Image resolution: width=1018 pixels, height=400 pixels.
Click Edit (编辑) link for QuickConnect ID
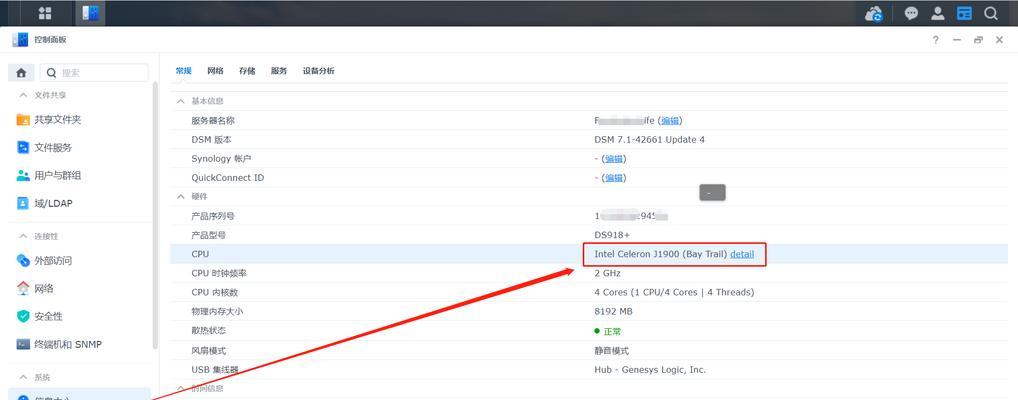pyautogui.click(x=614, y=178)
